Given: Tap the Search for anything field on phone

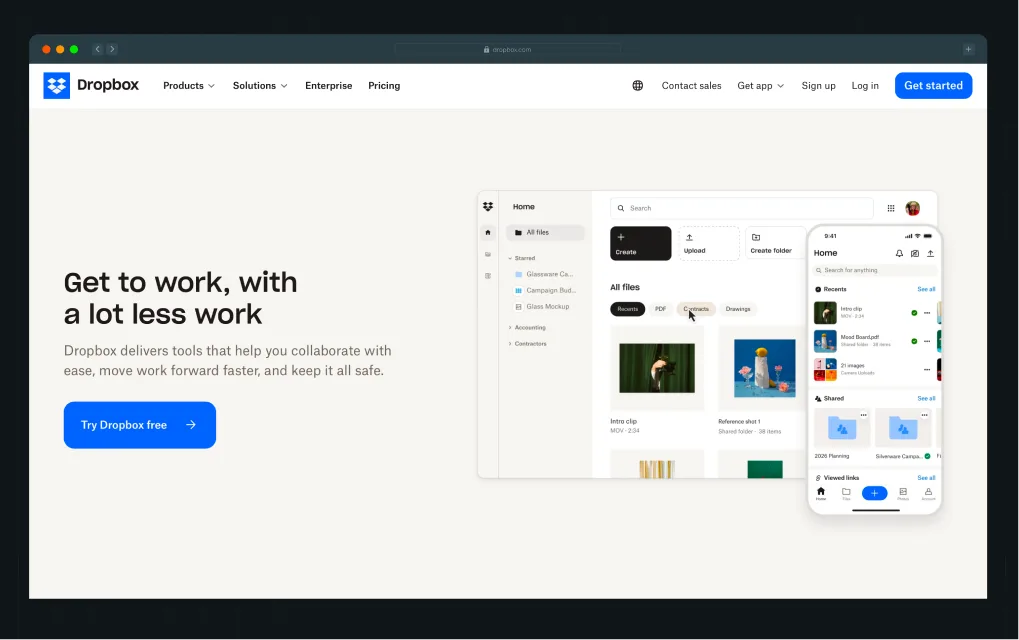Looking at the screenshot, I should (x=875, y=270).
